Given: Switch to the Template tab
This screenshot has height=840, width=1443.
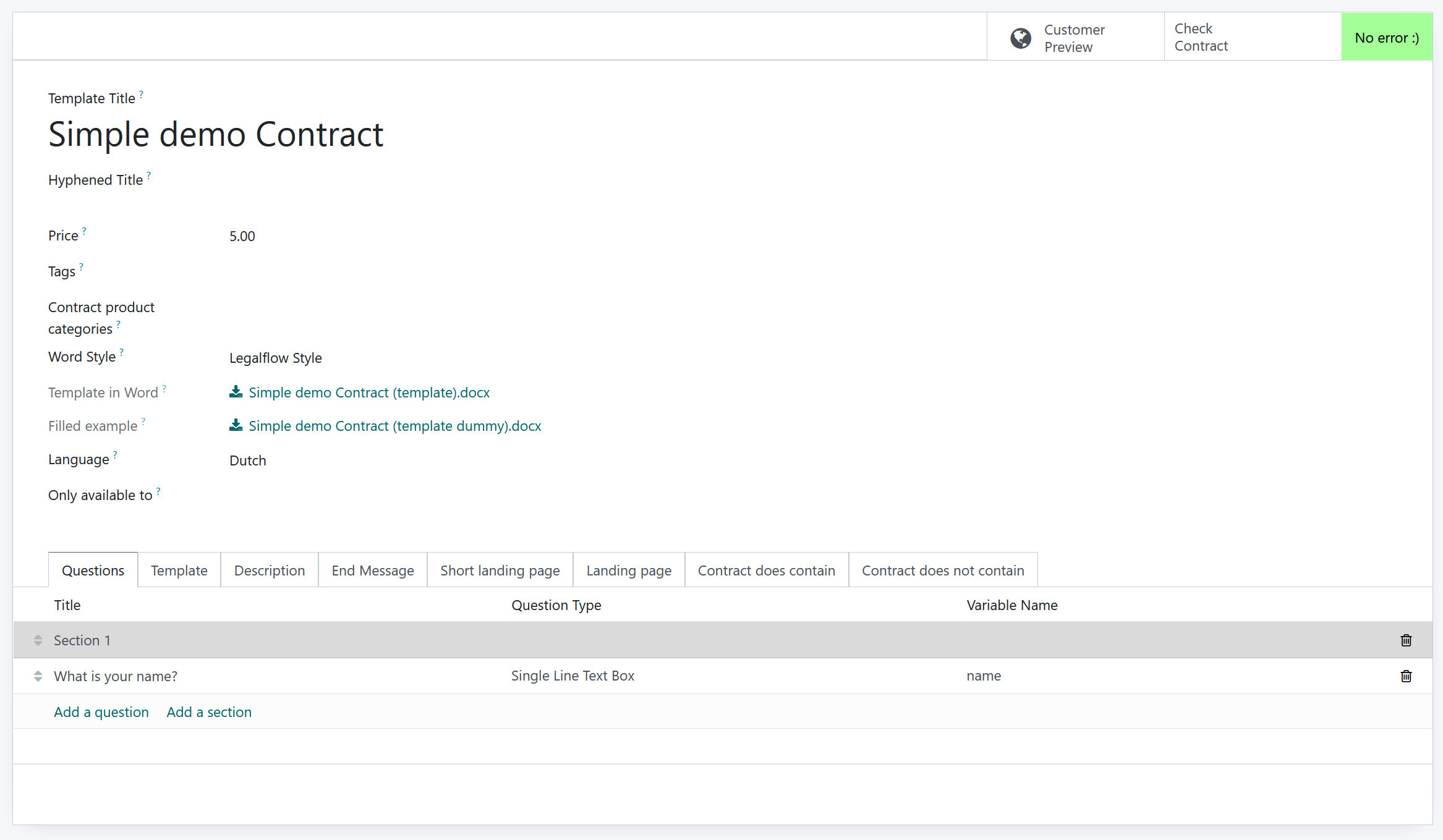Looking at the screenshot, I should (x=179, y=570).
